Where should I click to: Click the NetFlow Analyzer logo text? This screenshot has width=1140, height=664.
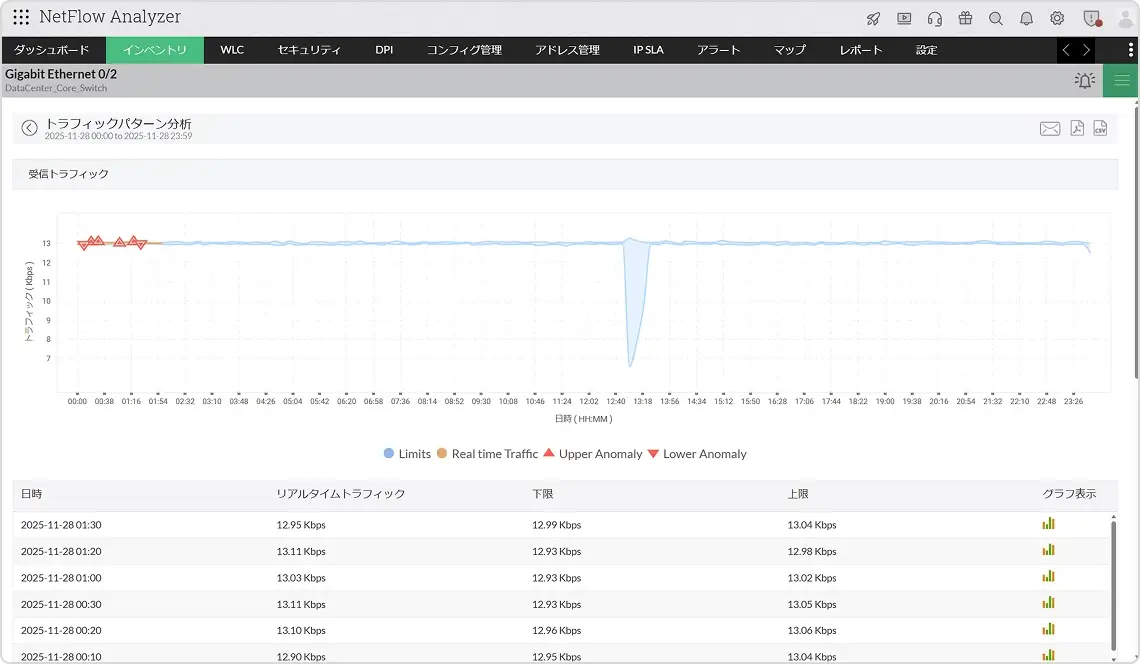[x=110, y=17]
